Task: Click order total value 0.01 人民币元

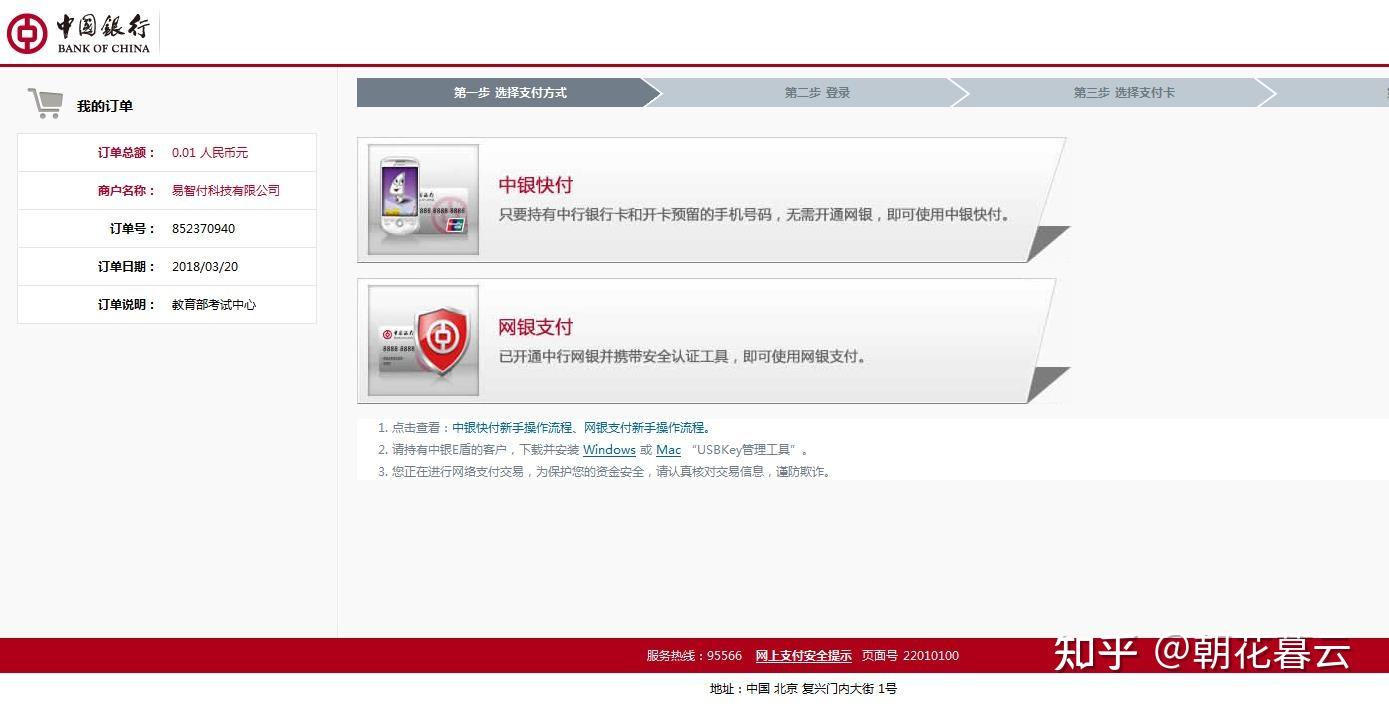Action: 210,153
